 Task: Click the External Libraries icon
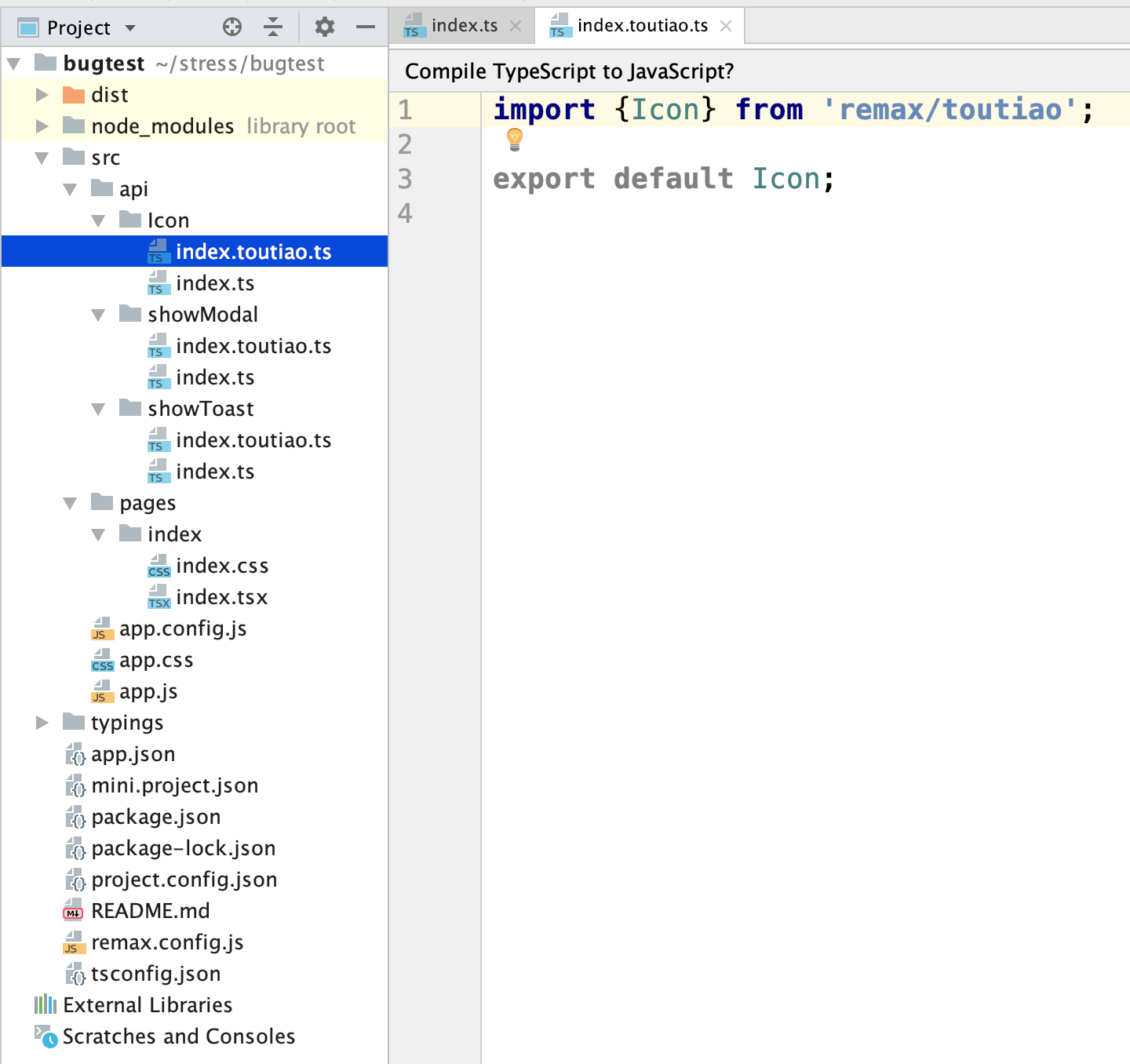(46, 1004)
